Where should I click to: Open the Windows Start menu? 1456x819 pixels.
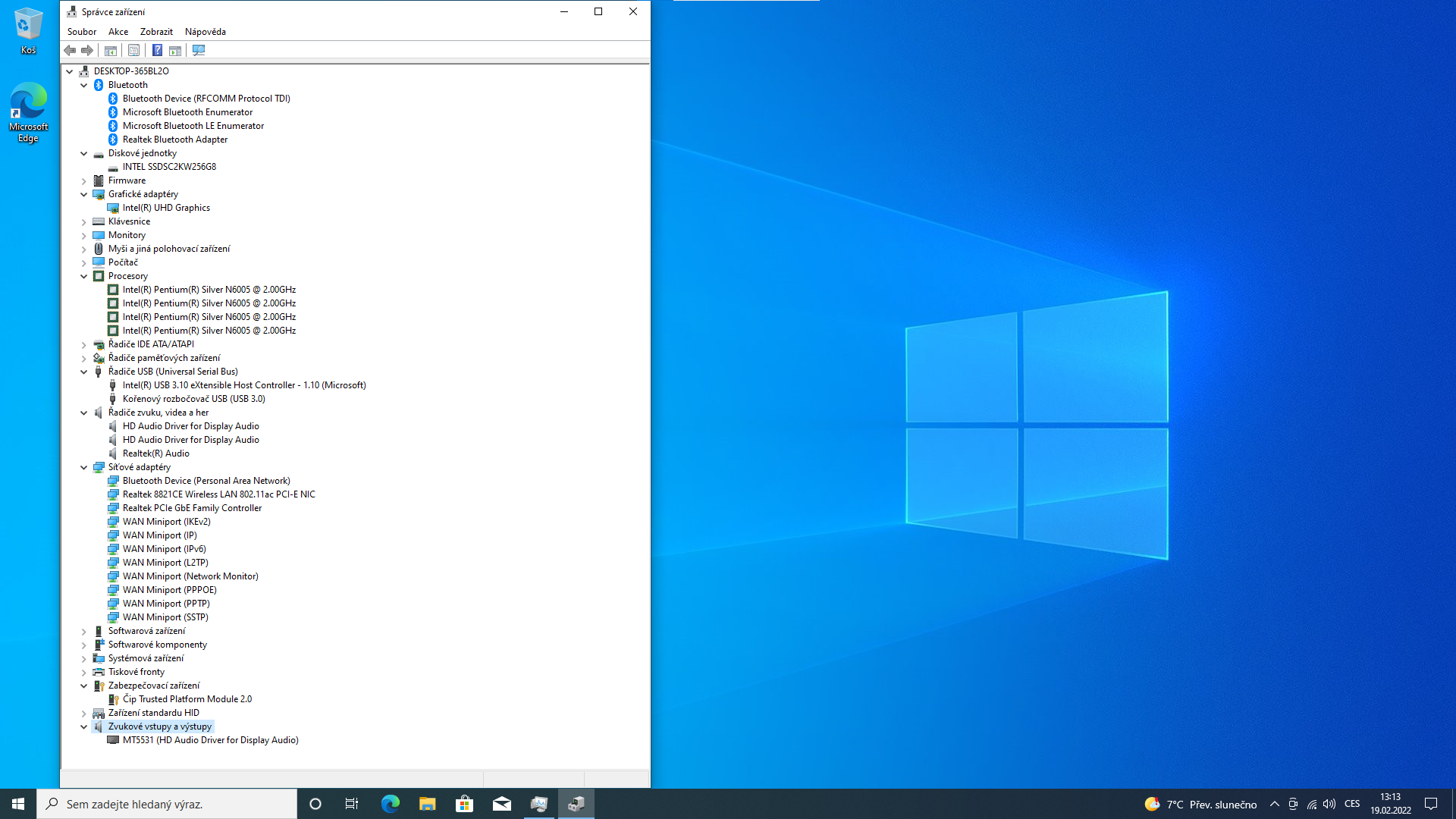[x=18, y=804]
